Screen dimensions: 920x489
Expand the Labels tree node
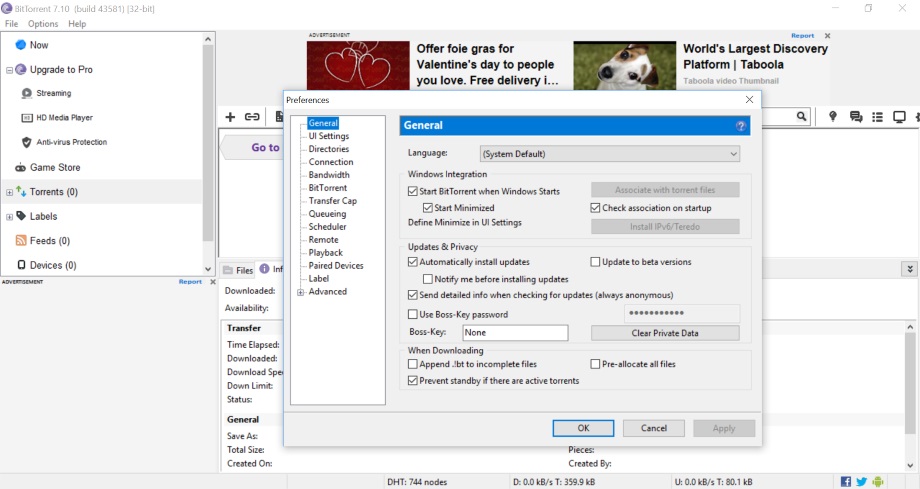9,217
